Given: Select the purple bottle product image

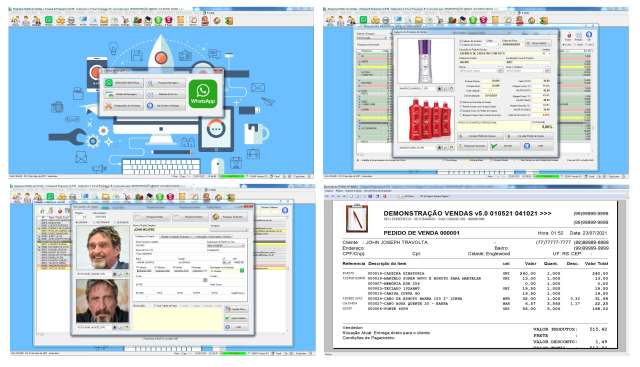Looking at the screenshot, I should point(425,61).
